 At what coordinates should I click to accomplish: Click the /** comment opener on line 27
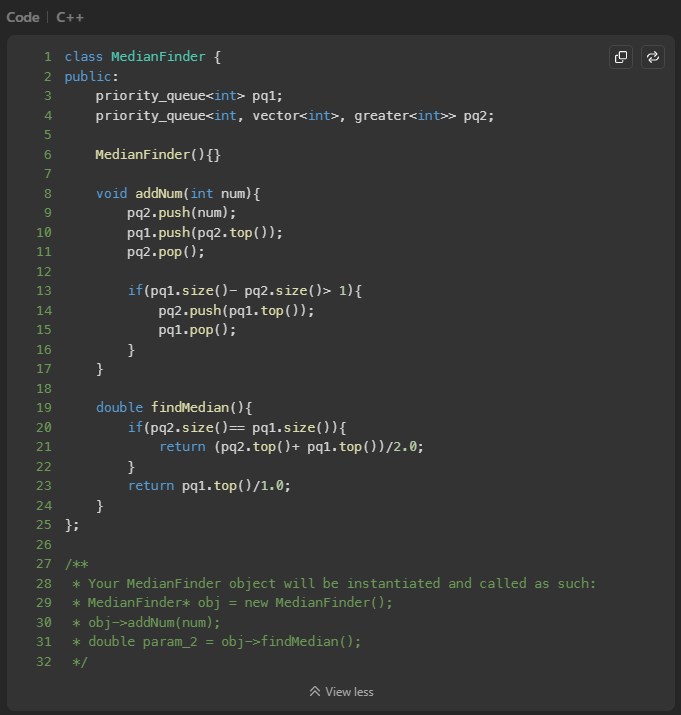click(x=77, y=565)
